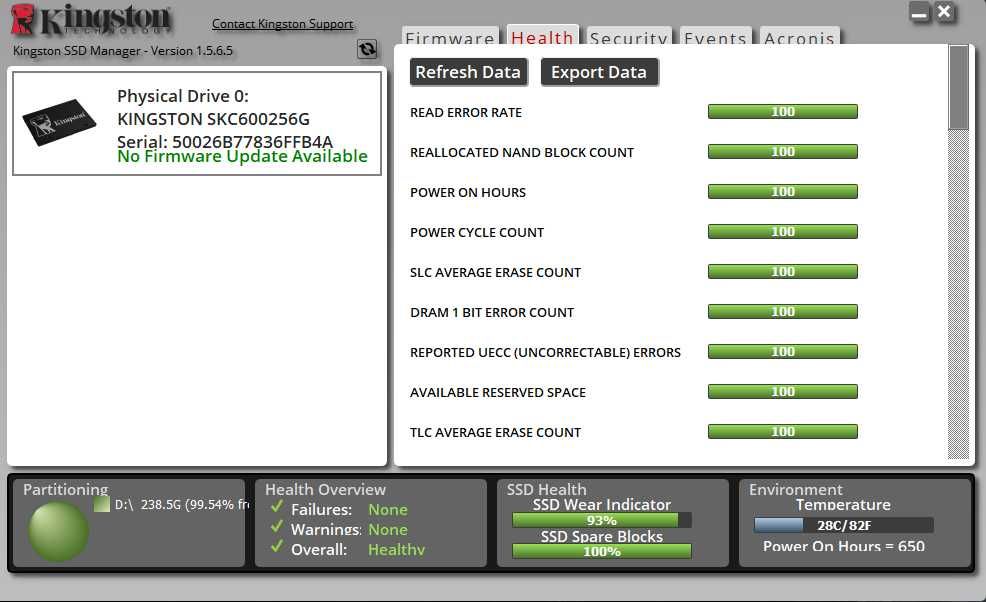The width and height of the screenshot is (986, 602).
Task: Click POWER CYCLE COUNT label
Action: (x=477, y=233)
